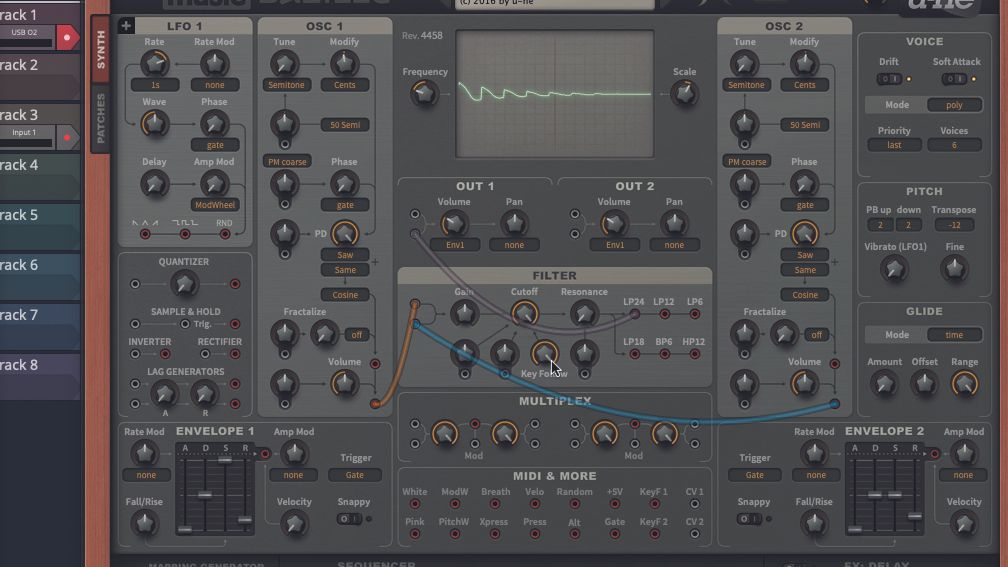Click the oscilloscope waveform display
Viewport: 1008px width, 567px height.
pos(555,94)
